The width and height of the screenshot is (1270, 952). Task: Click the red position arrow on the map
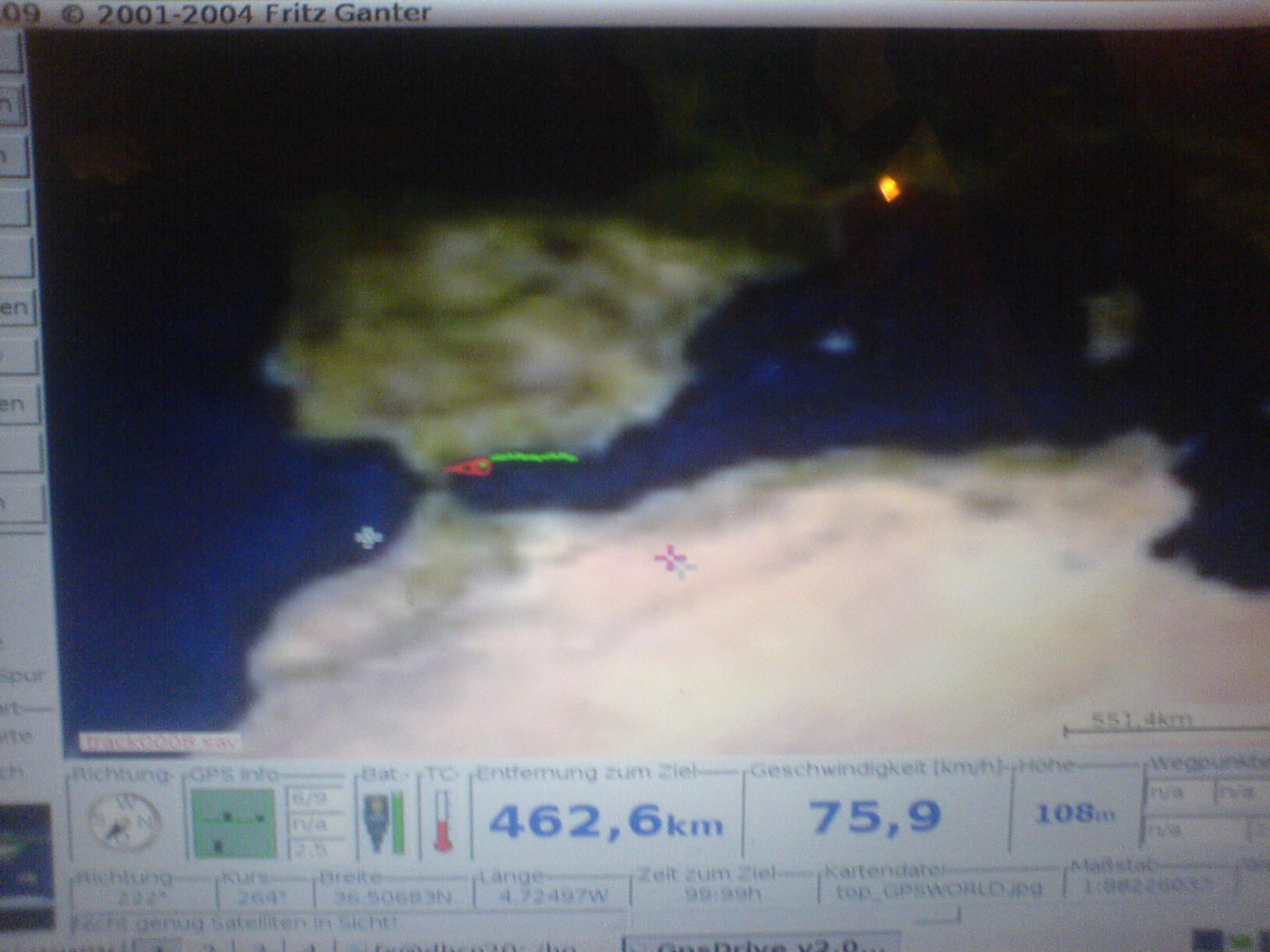(468, 467)
